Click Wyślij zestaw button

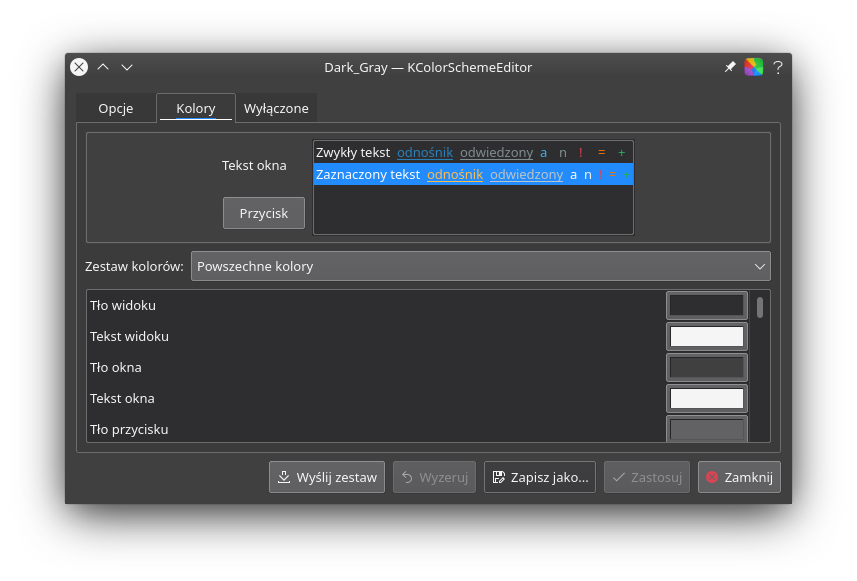click(327, 477)
